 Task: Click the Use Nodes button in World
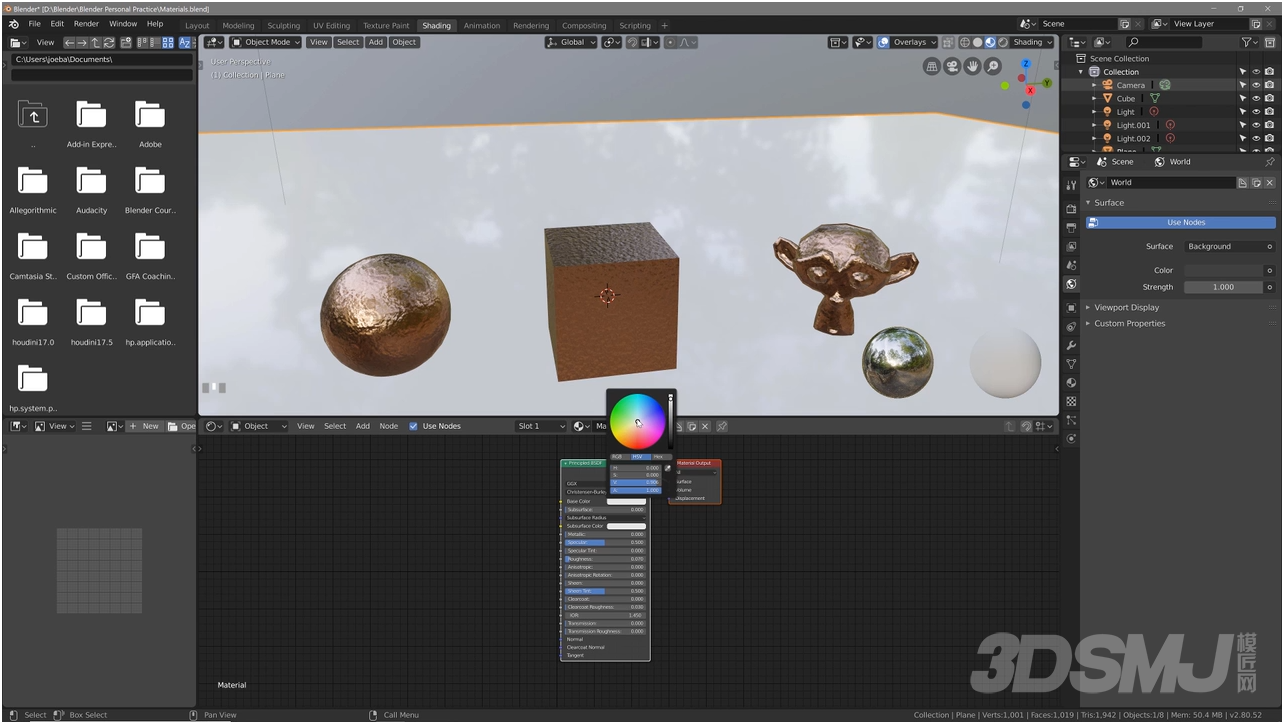pos(1180,223)
